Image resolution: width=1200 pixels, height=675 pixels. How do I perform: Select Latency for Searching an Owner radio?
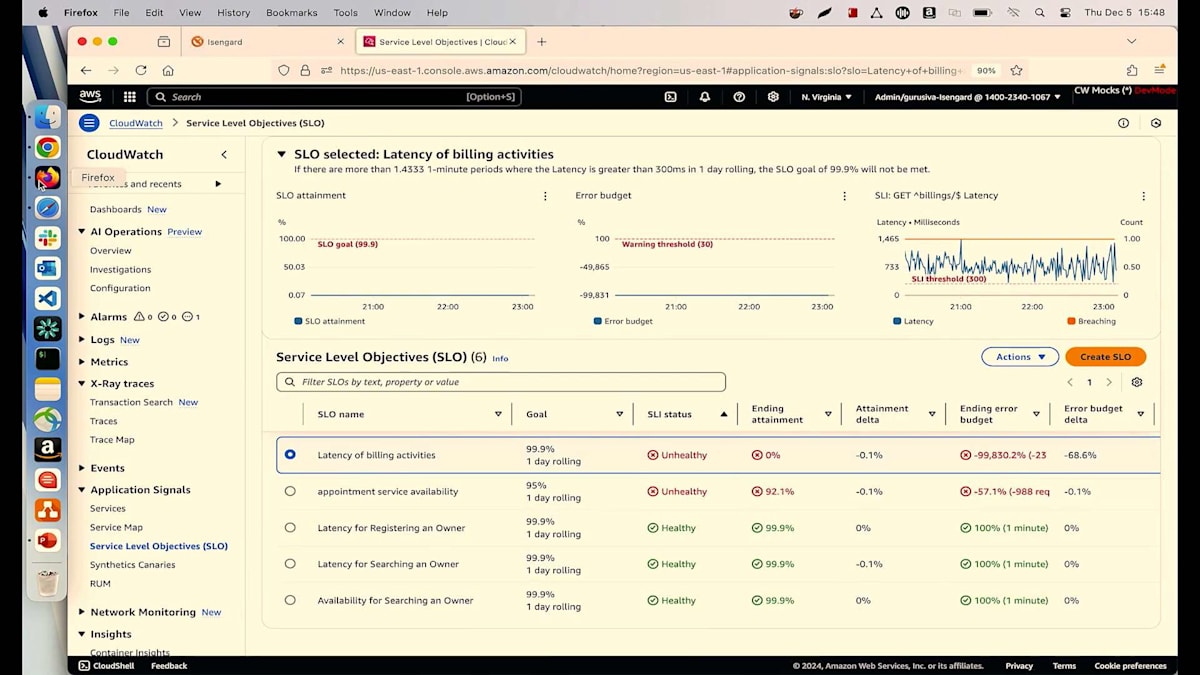pos(290,563)
